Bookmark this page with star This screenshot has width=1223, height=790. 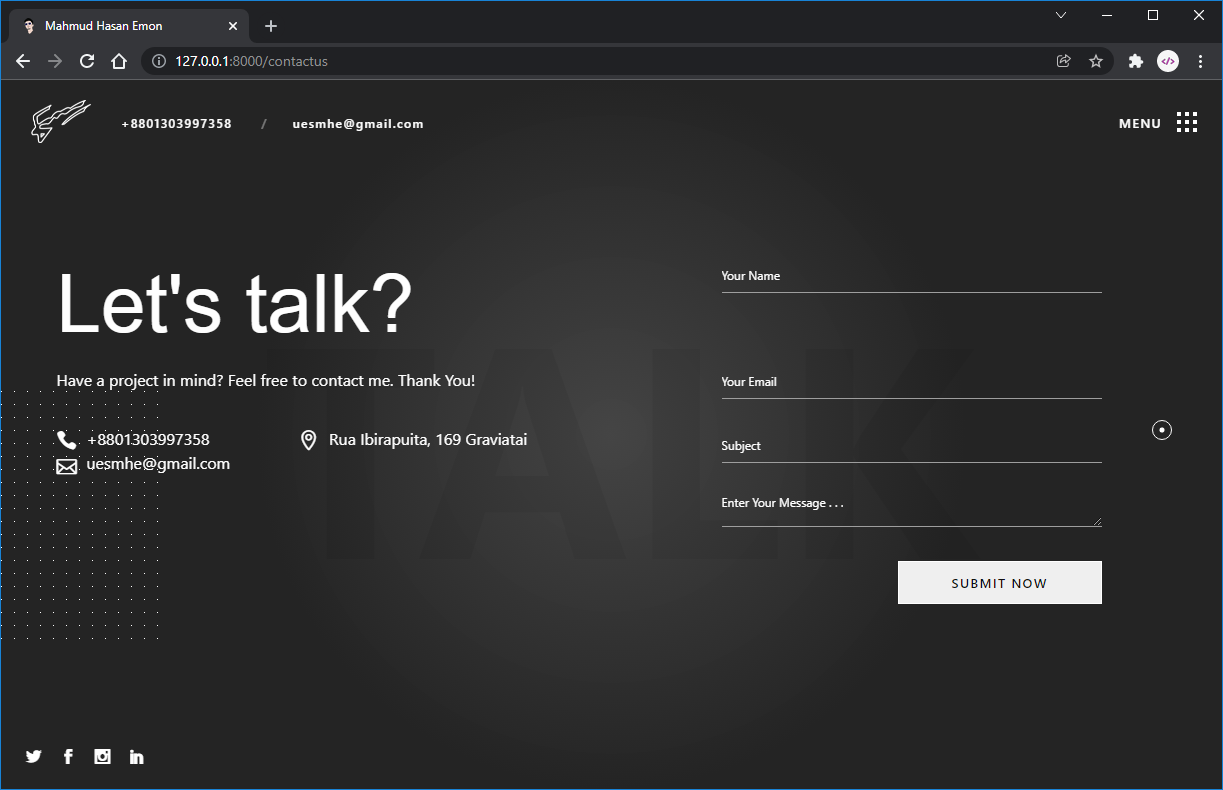coord(1096,61)
